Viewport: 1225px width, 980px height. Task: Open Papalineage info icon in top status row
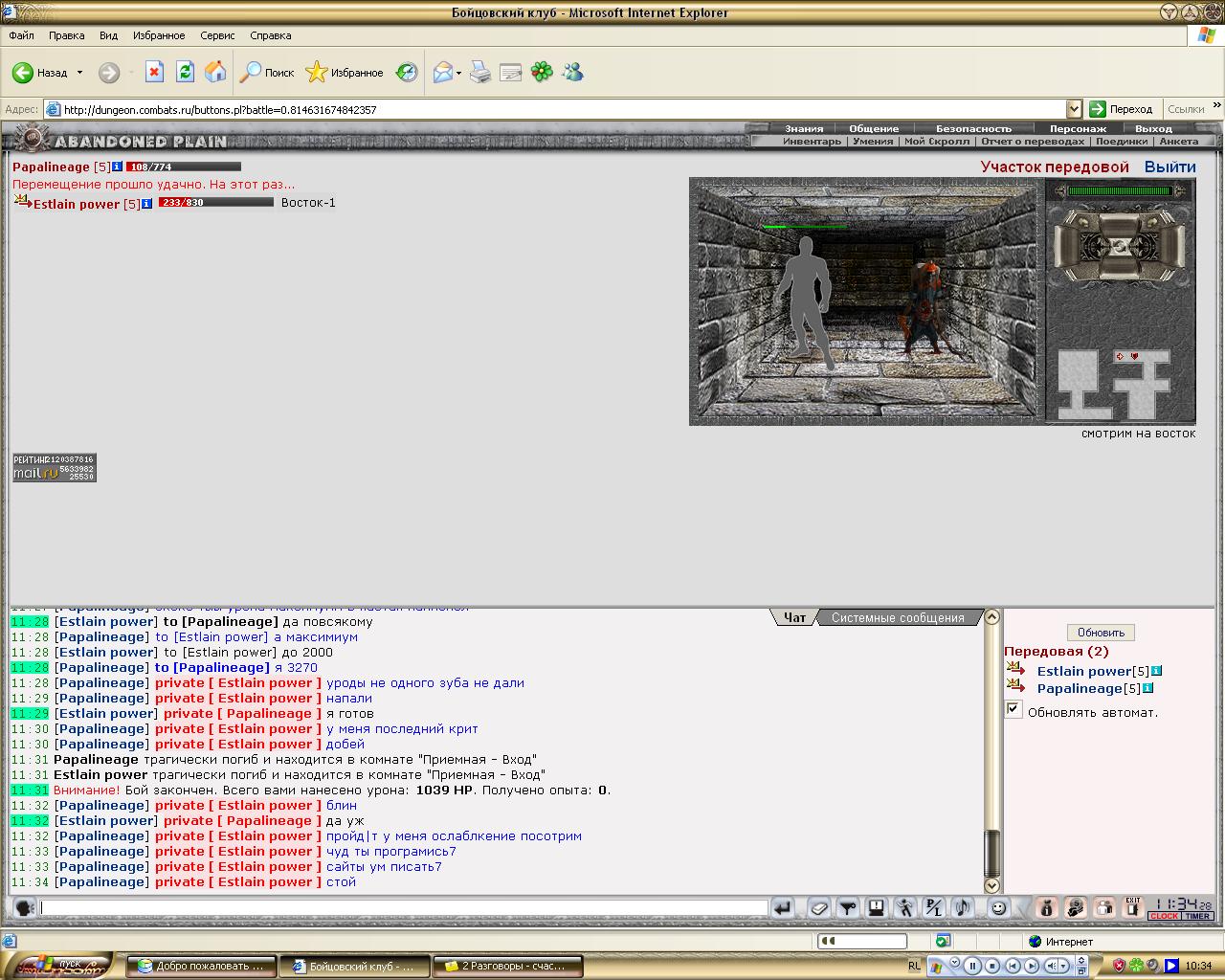point(117,167)
